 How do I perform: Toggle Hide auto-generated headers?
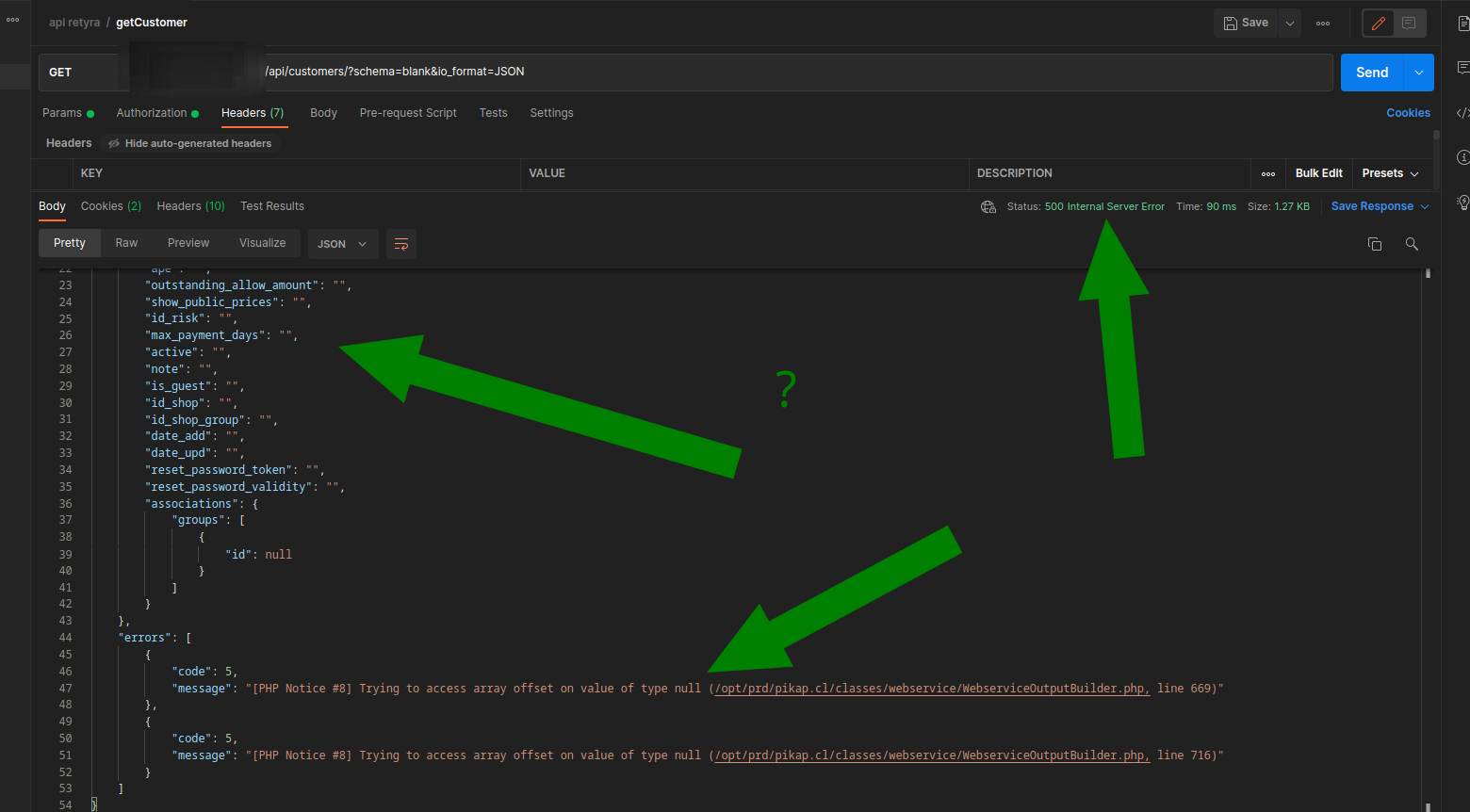coord(191,142)
